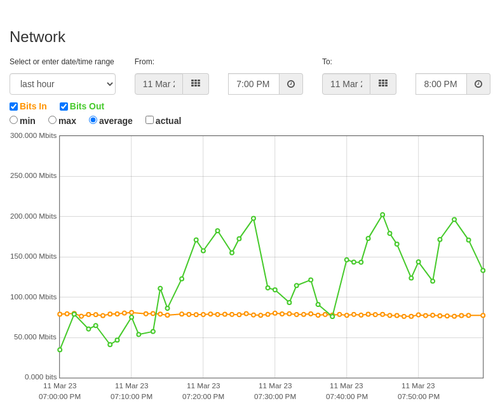Uncheck the Bits Out checkbox

(x=64, y=106)
